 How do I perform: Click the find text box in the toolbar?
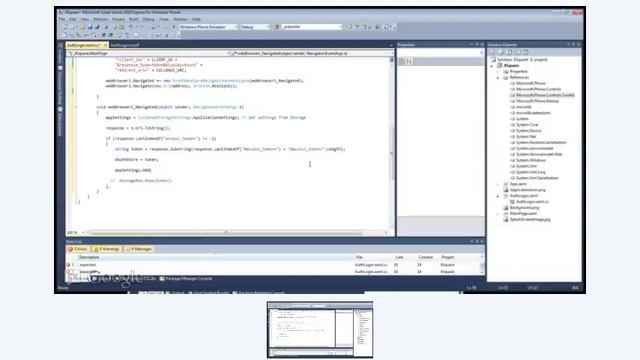click(312, 27)
